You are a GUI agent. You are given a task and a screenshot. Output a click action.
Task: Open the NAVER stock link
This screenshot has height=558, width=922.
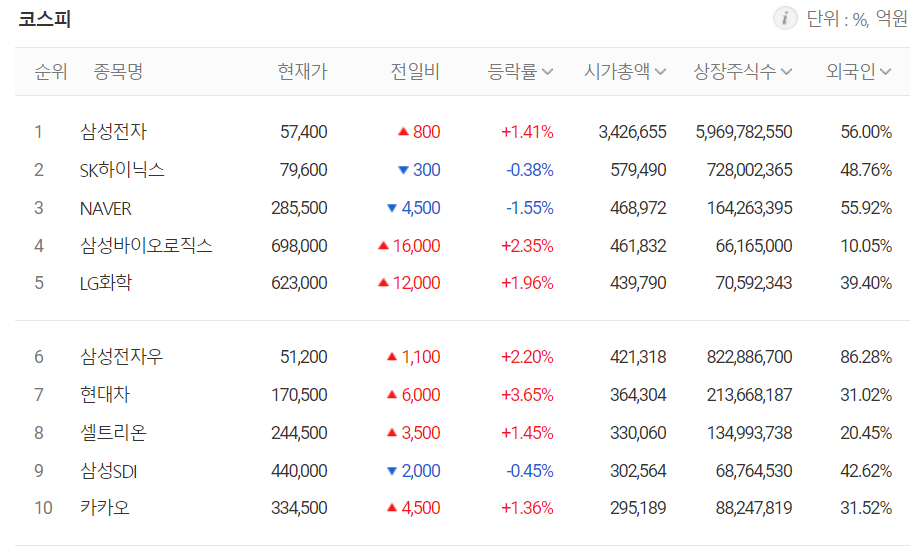tap(106, 208)
